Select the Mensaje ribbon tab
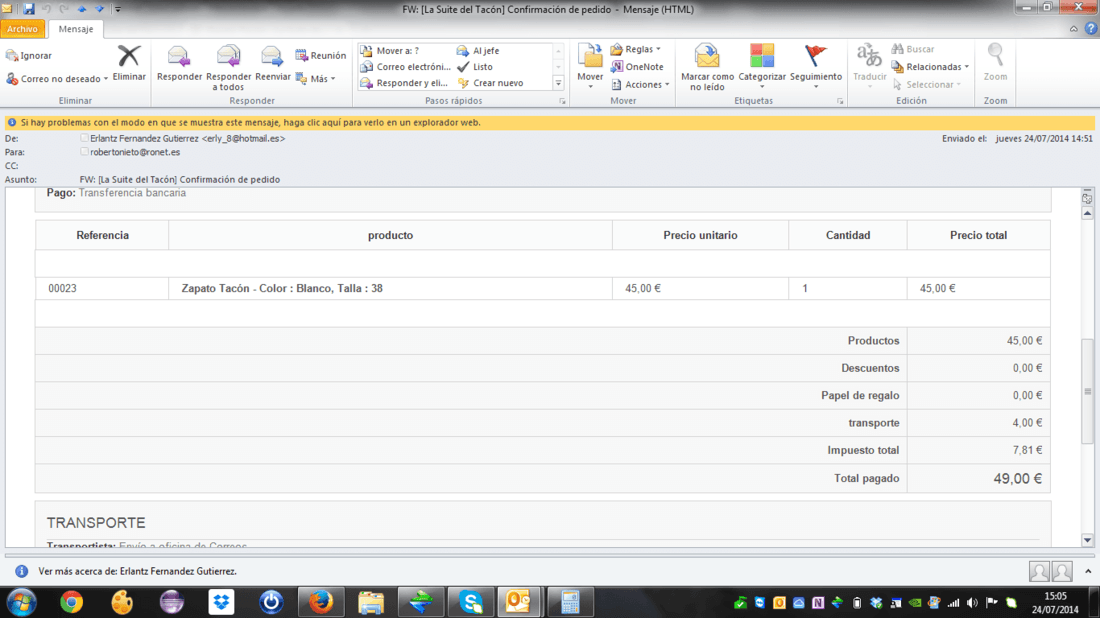 76,29
